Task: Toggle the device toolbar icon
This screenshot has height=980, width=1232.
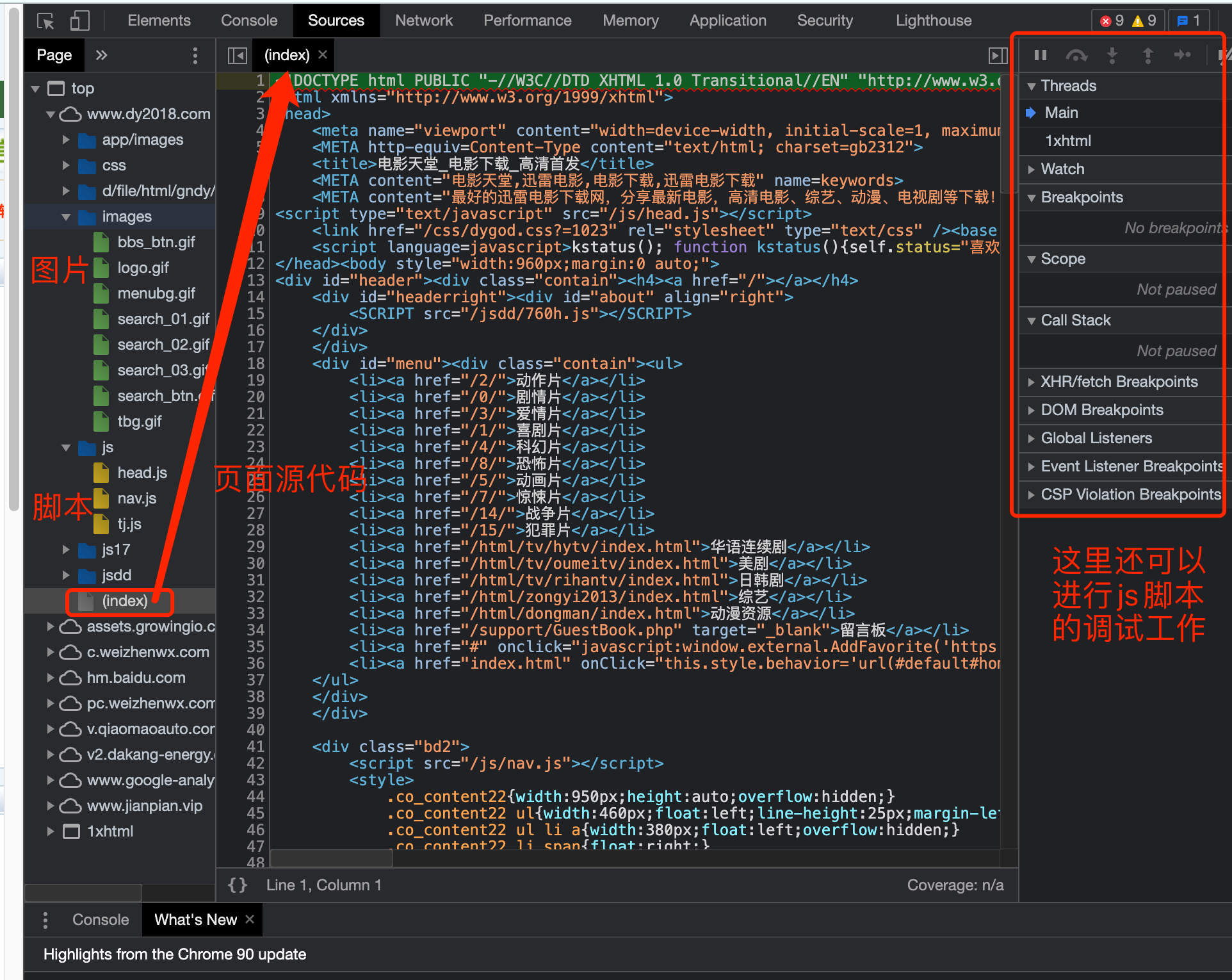Action: [x=79, y=21]
